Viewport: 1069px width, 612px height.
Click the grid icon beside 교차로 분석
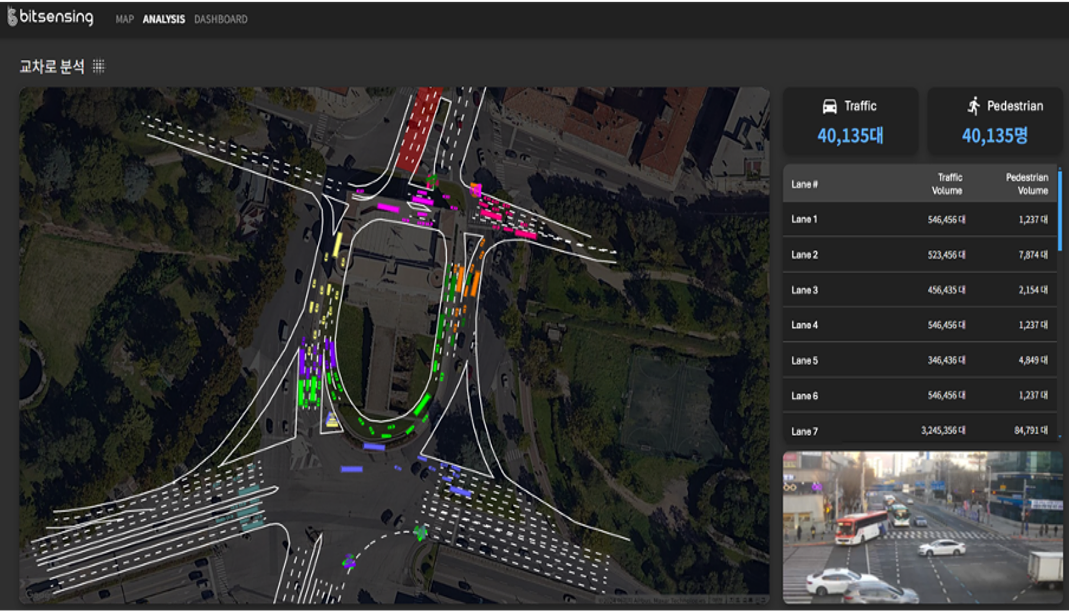pos(99,66)
